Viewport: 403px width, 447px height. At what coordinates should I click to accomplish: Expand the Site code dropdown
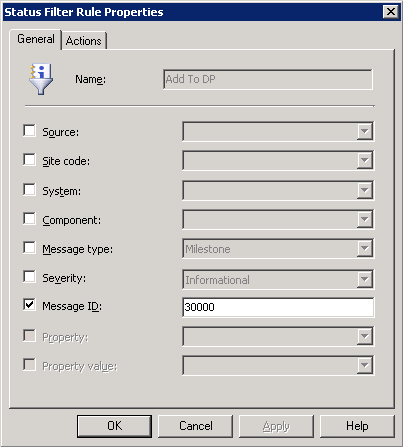pyautogui.click(x=365, y=160)
